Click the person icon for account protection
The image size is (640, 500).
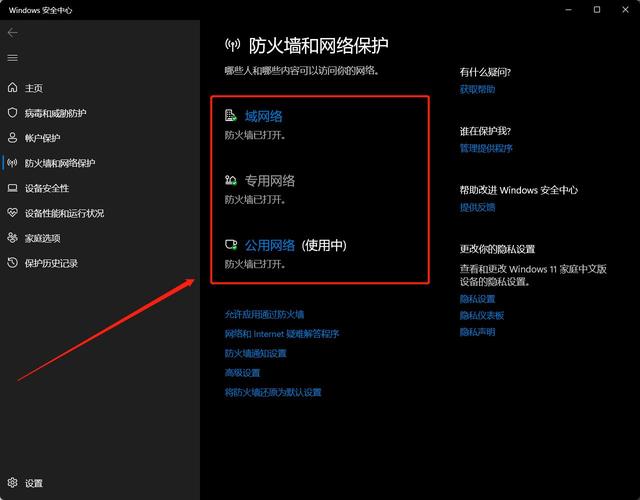[x=13, y=138]
